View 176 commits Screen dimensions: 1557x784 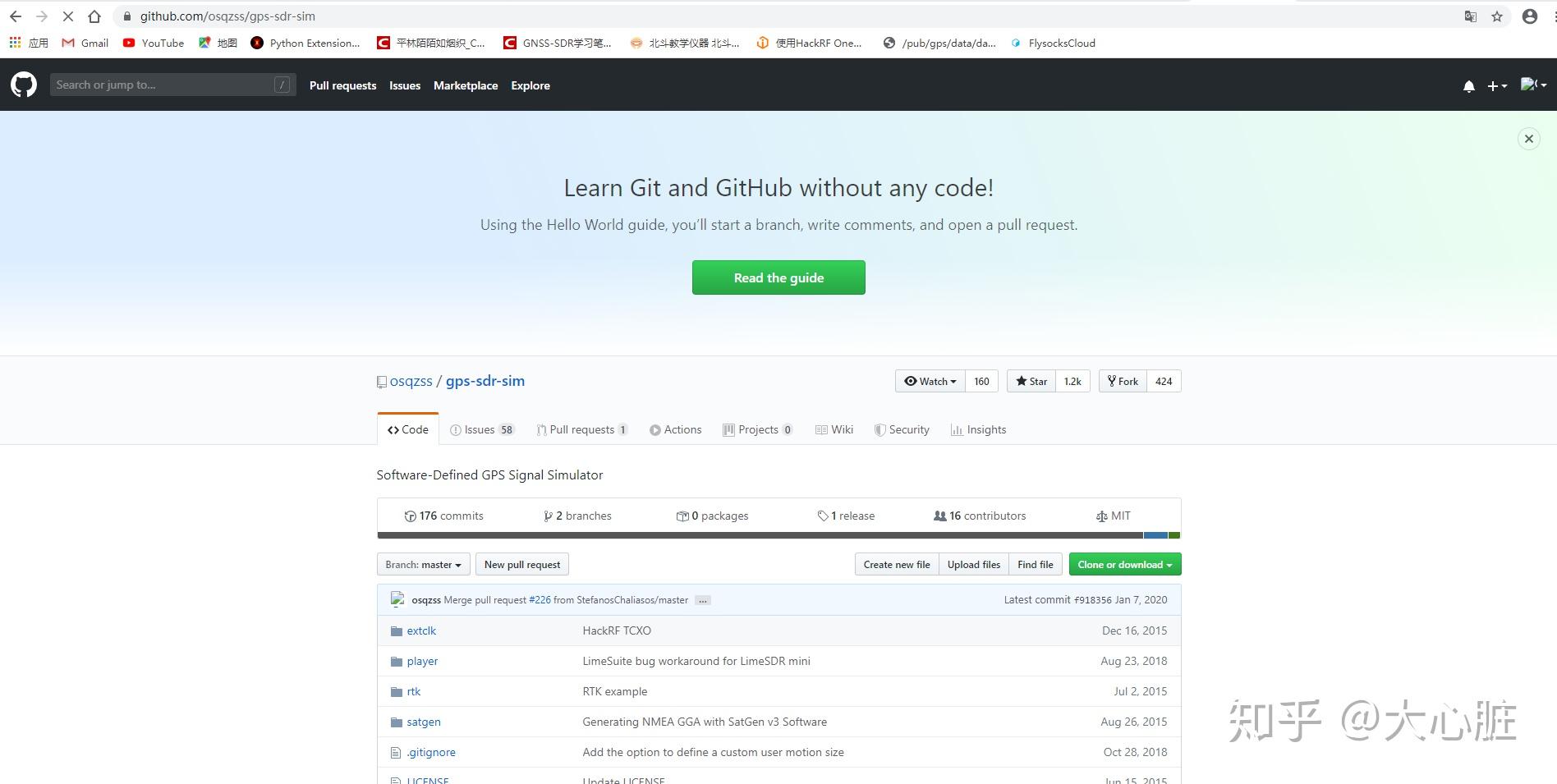443,516
